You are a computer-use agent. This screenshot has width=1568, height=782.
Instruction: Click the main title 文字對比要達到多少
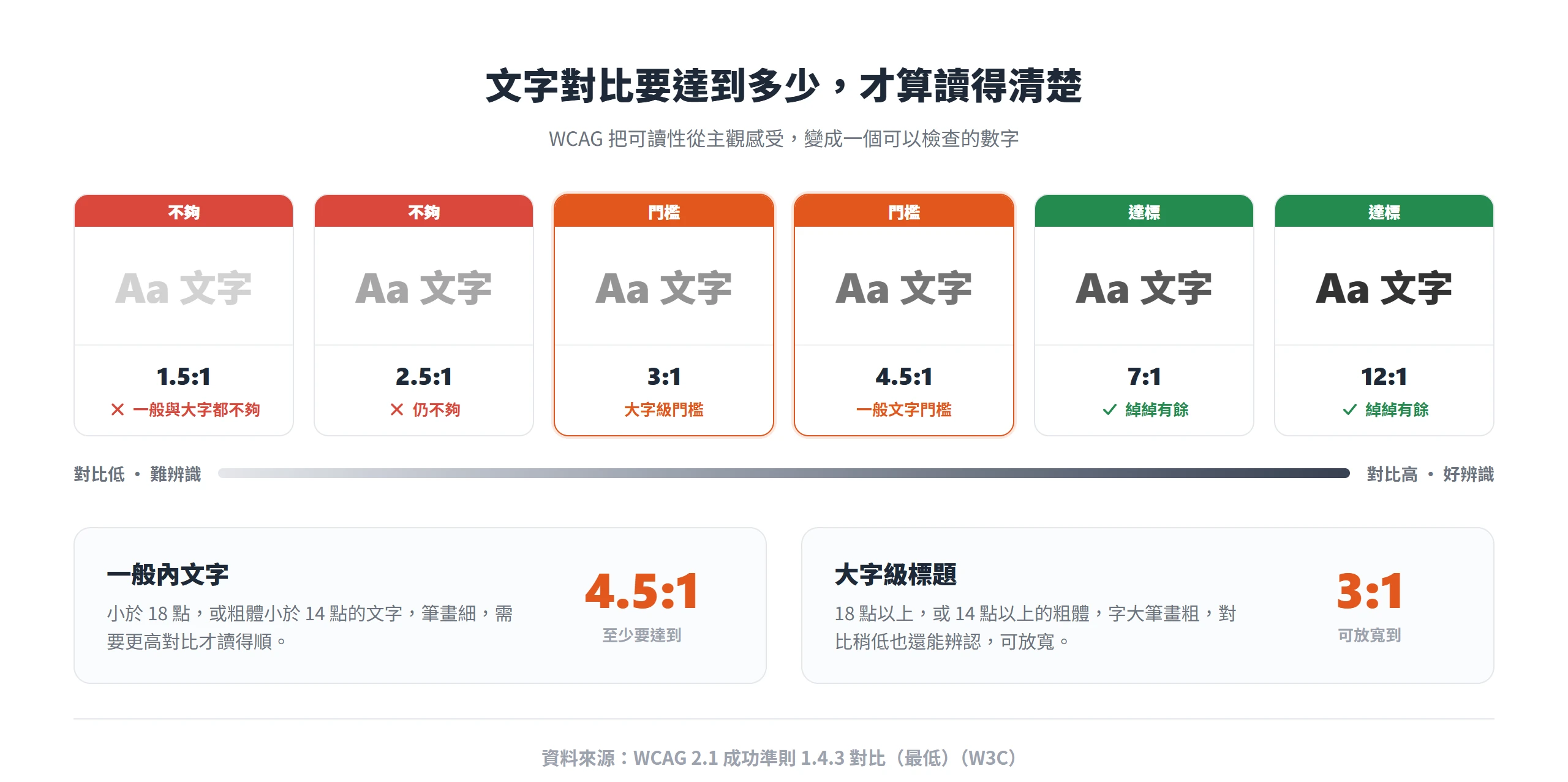(784, 86)
